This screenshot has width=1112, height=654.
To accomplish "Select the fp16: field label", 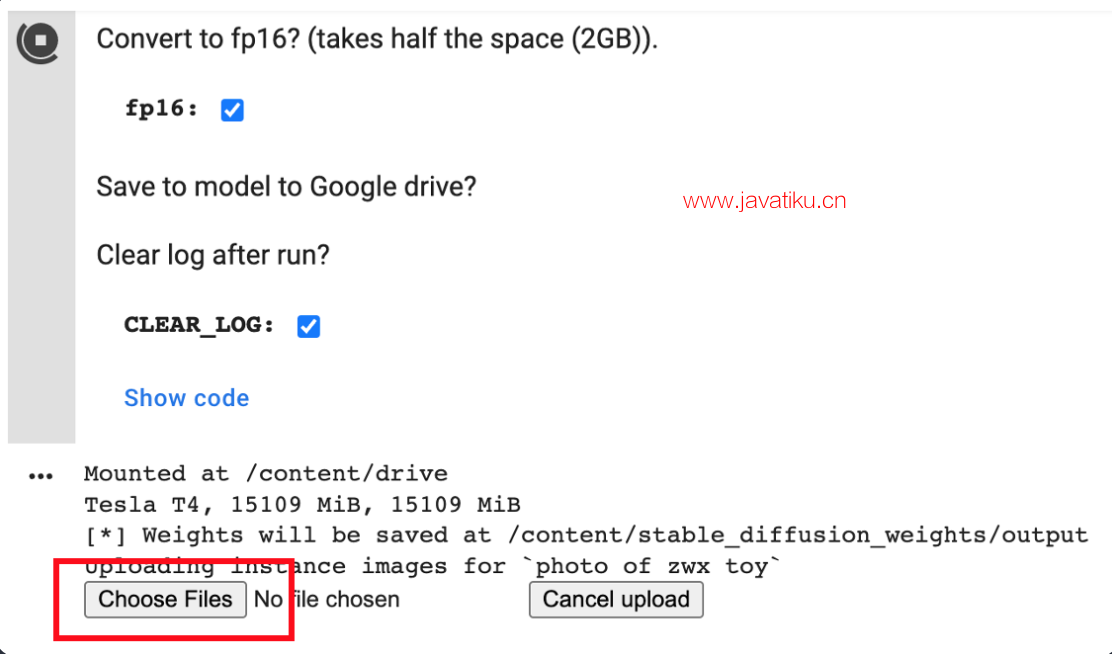I will pos(162,109).
